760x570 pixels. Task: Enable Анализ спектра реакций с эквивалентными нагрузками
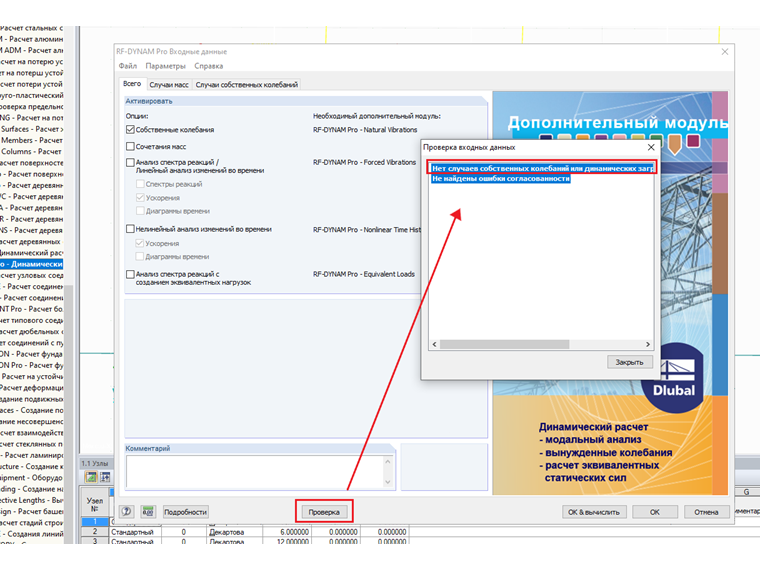point(130,274)
